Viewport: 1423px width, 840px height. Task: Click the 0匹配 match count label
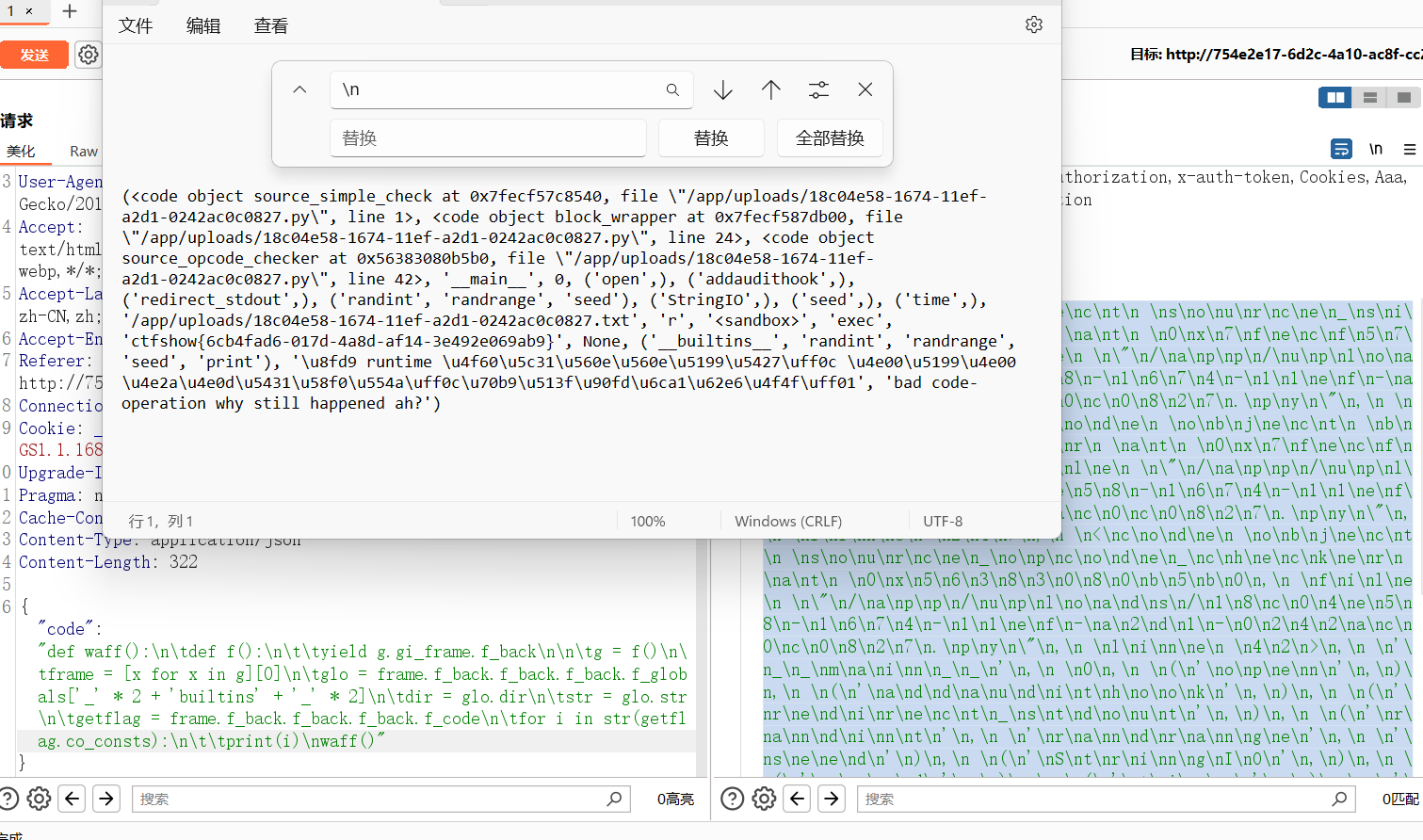[x=1400, y=799]
